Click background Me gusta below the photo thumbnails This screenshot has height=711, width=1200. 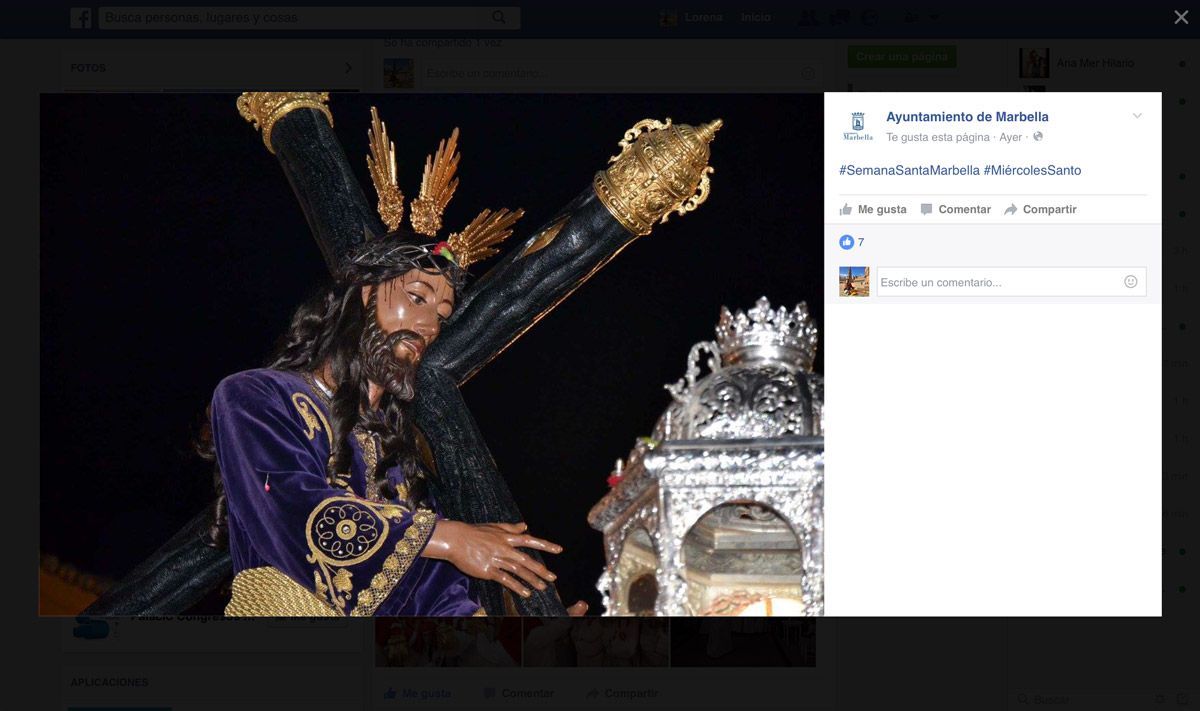click(417, 693)
